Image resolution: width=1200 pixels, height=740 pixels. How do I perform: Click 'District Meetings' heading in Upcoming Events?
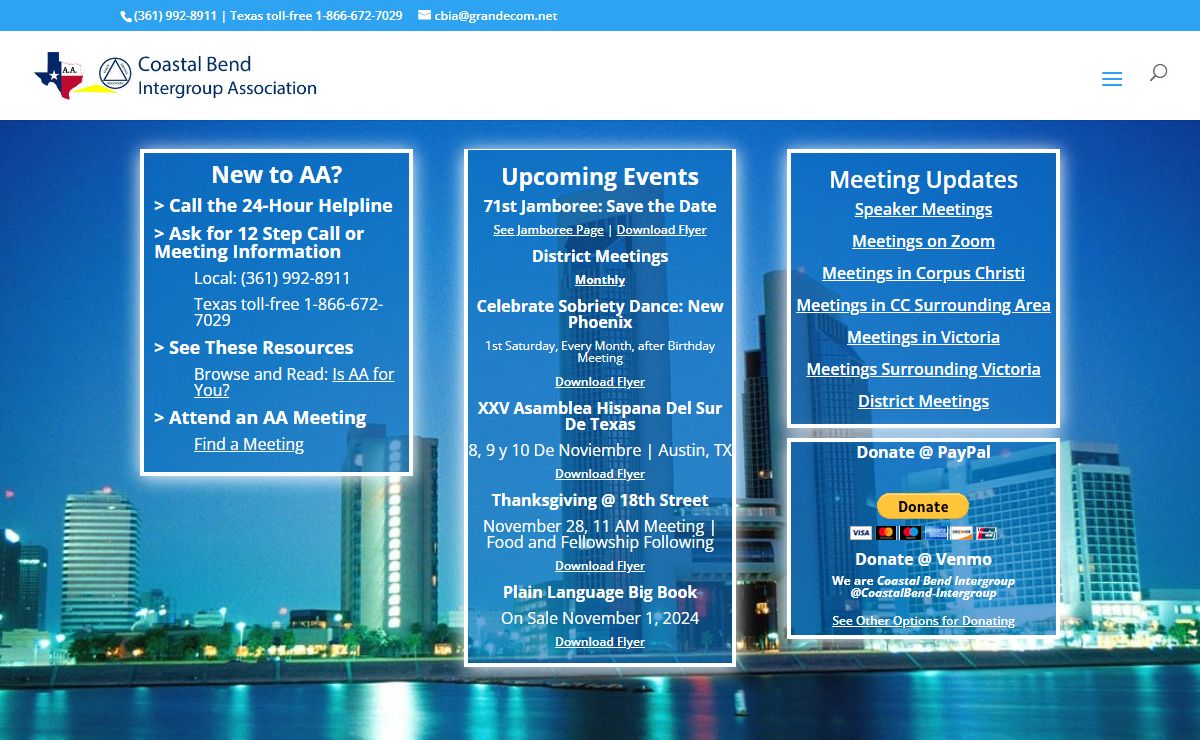[600, 256]
